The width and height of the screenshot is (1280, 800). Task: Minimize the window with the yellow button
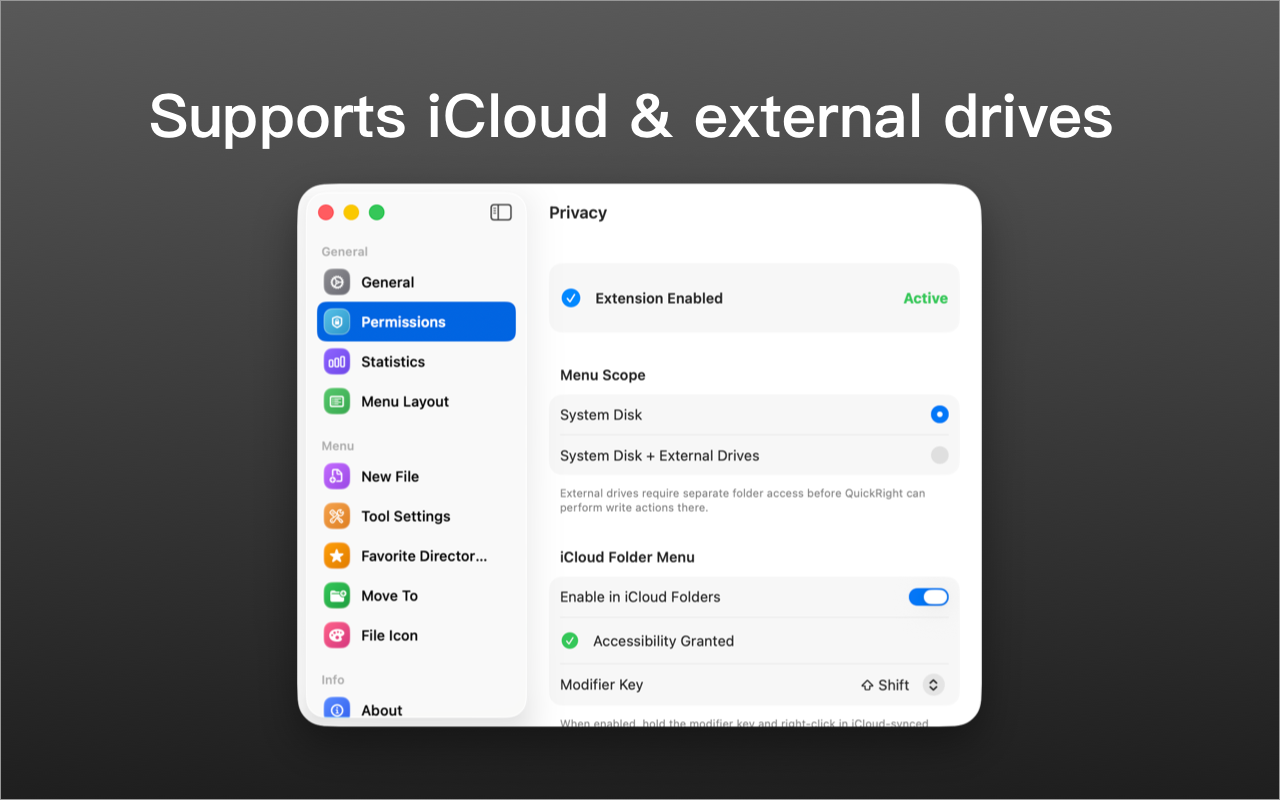point(351,212)
